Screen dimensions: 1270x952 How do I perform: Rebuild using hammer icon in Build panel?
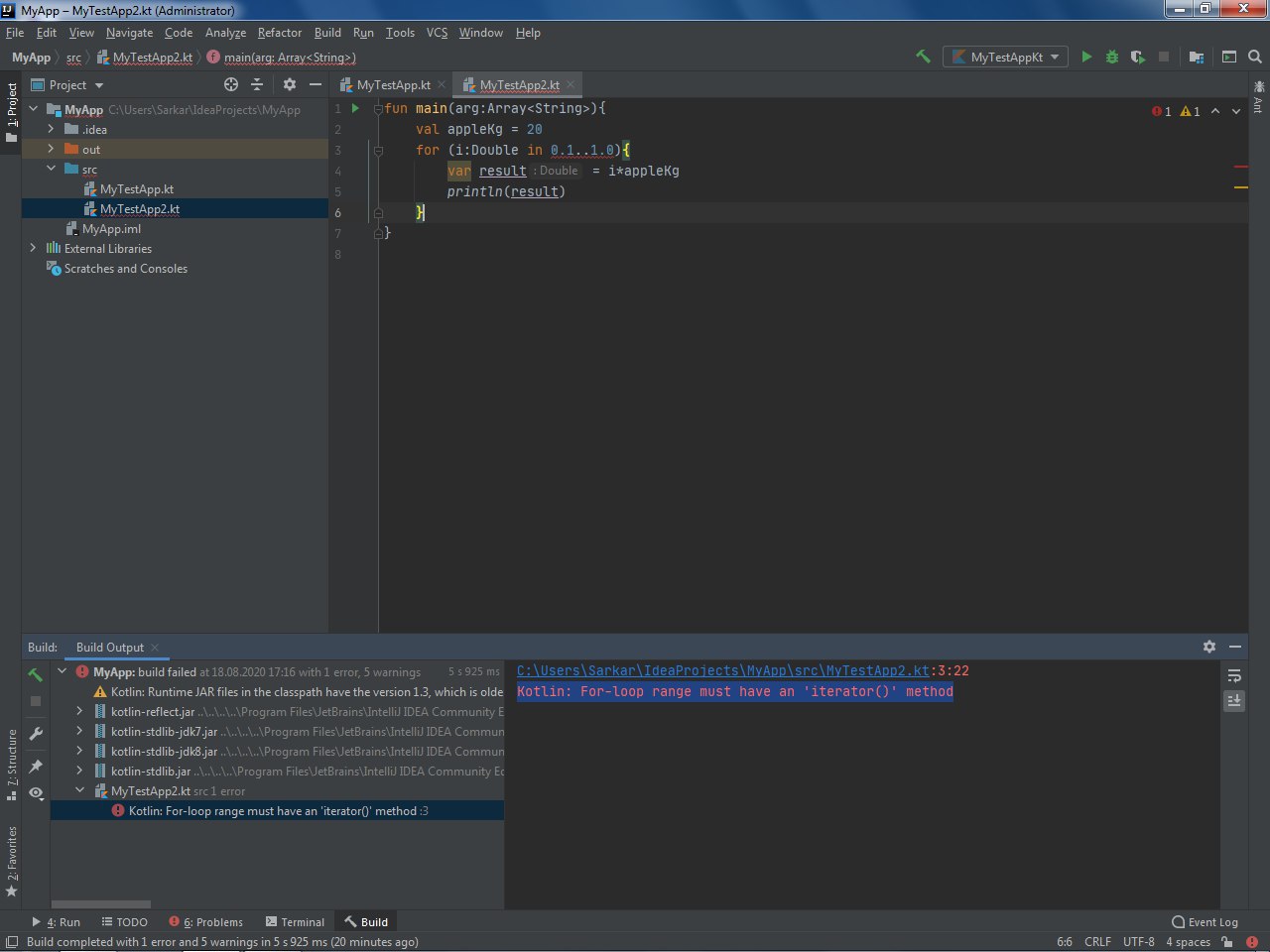point(36,674)
